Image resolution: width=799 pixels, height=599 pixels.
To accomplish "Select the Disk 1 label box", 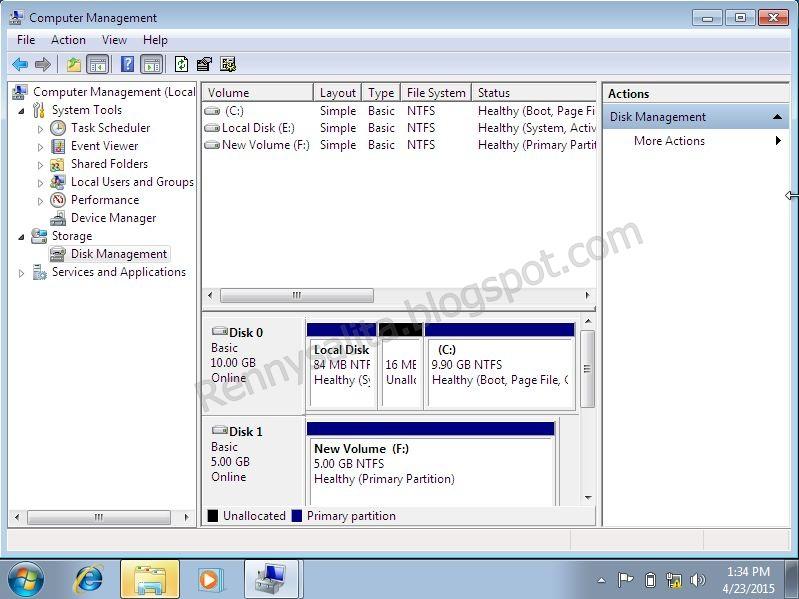I will 253,461.
